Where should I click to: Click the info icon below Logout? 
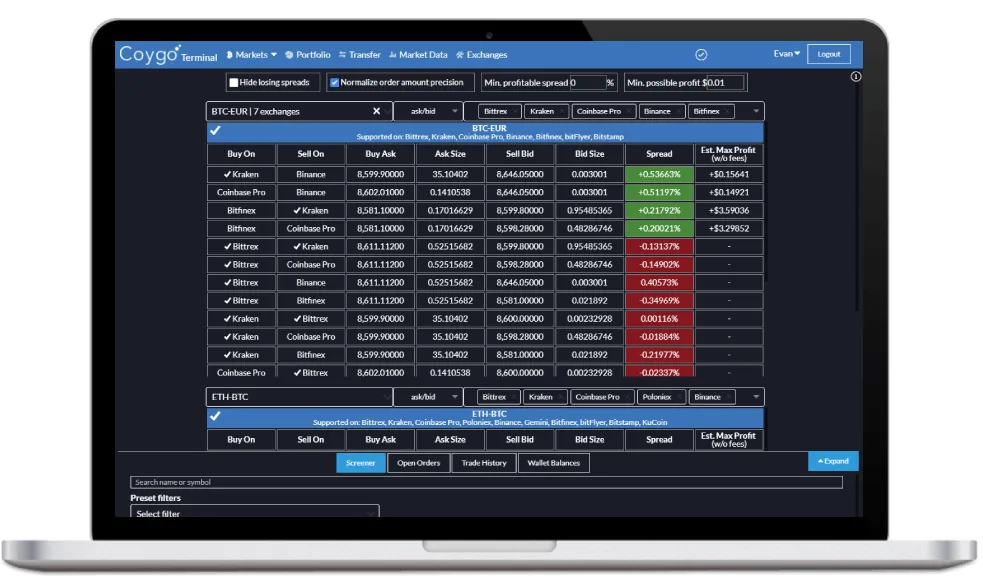(856, 76)
